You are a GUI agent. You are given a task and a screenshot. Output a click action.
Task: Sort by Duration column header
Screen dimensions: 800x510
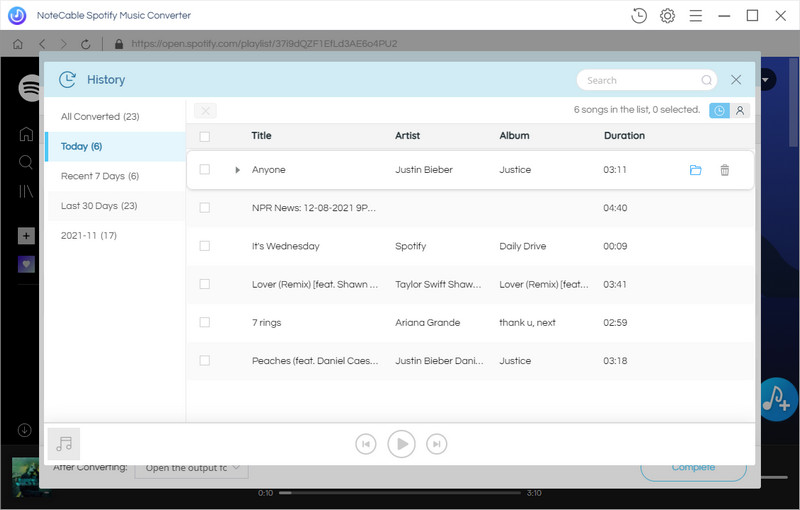(624, 136)
